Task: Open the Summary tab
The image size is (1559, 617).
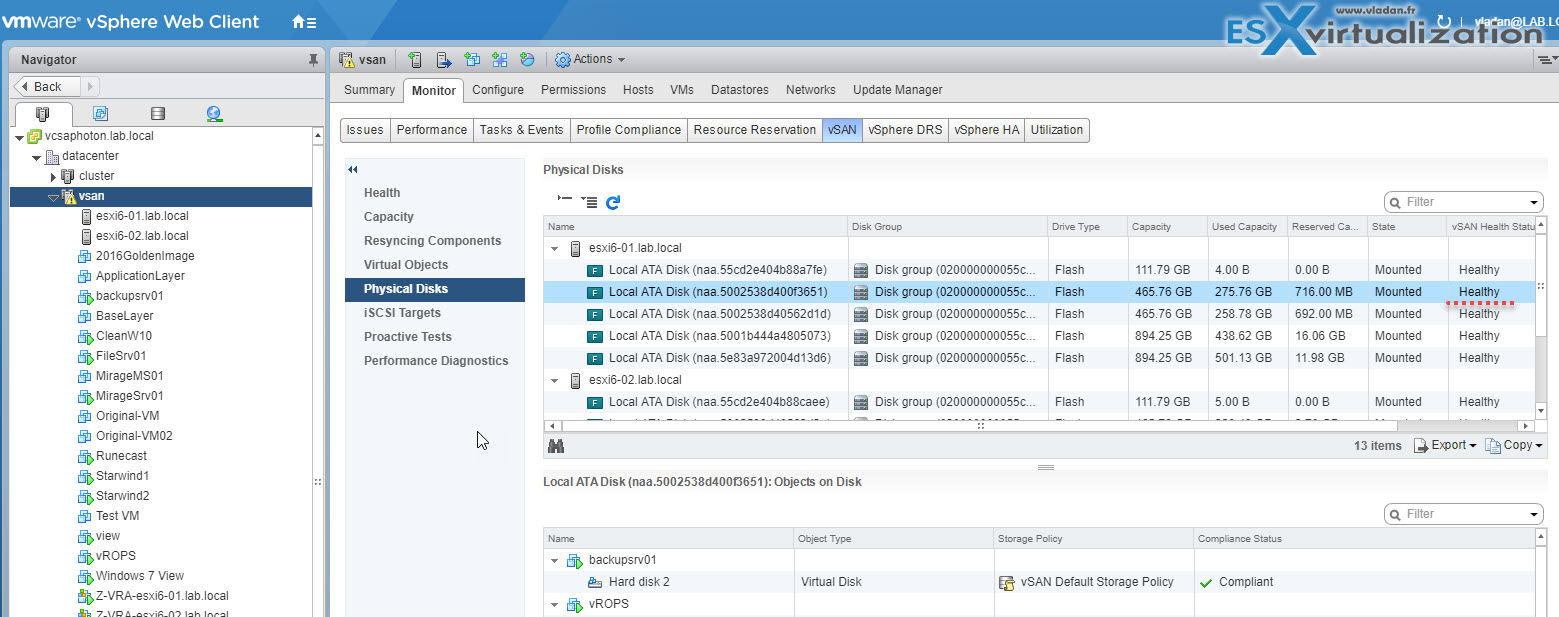Action: click(369, 90)
